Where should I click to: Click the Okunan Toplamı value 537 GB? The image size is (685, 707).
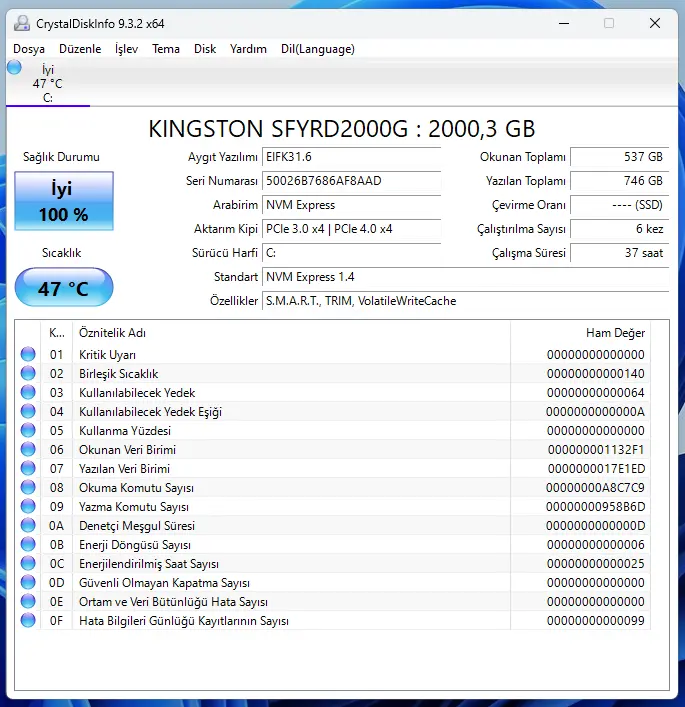click(620, 157)
